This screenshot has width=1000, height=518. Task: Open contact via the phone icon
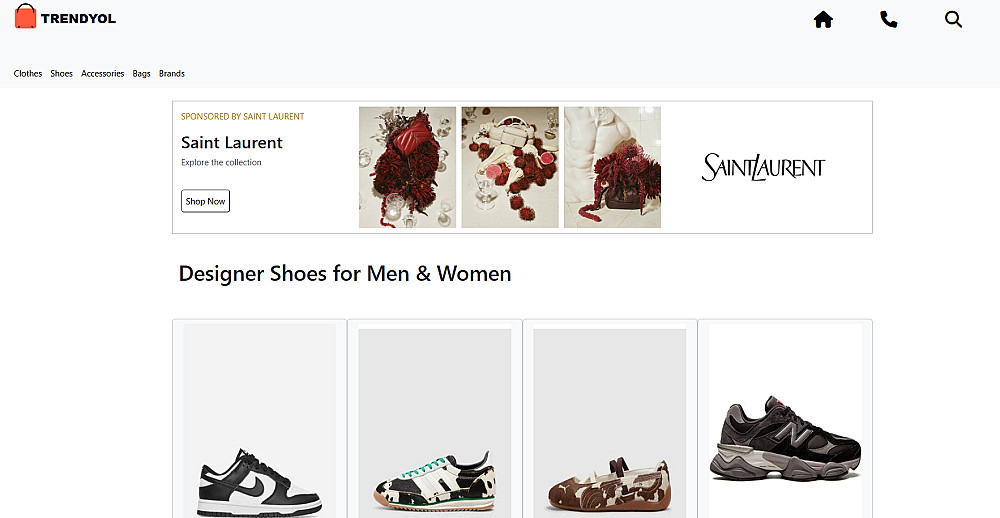tap(888, 19)
